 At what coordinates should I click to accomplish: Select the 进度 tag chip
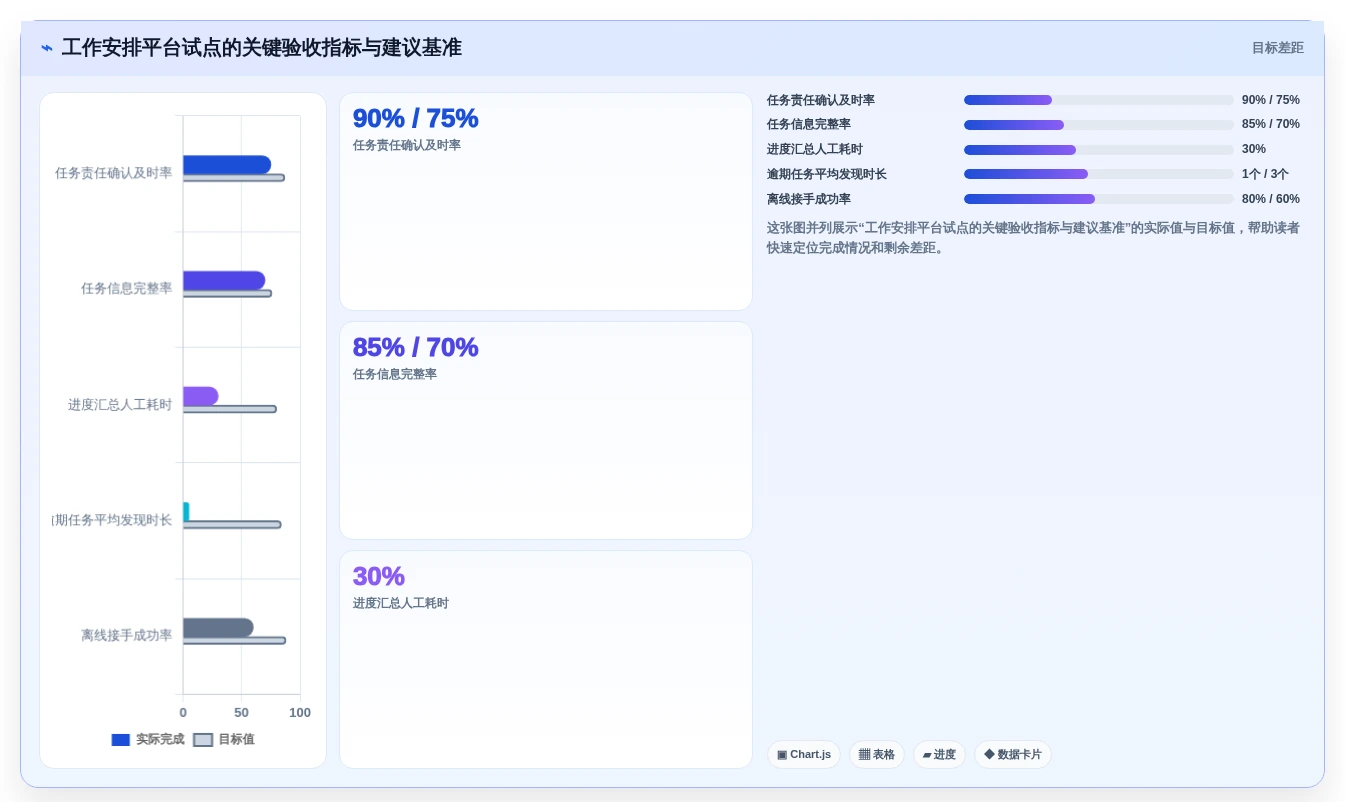(x=939, y=755)
